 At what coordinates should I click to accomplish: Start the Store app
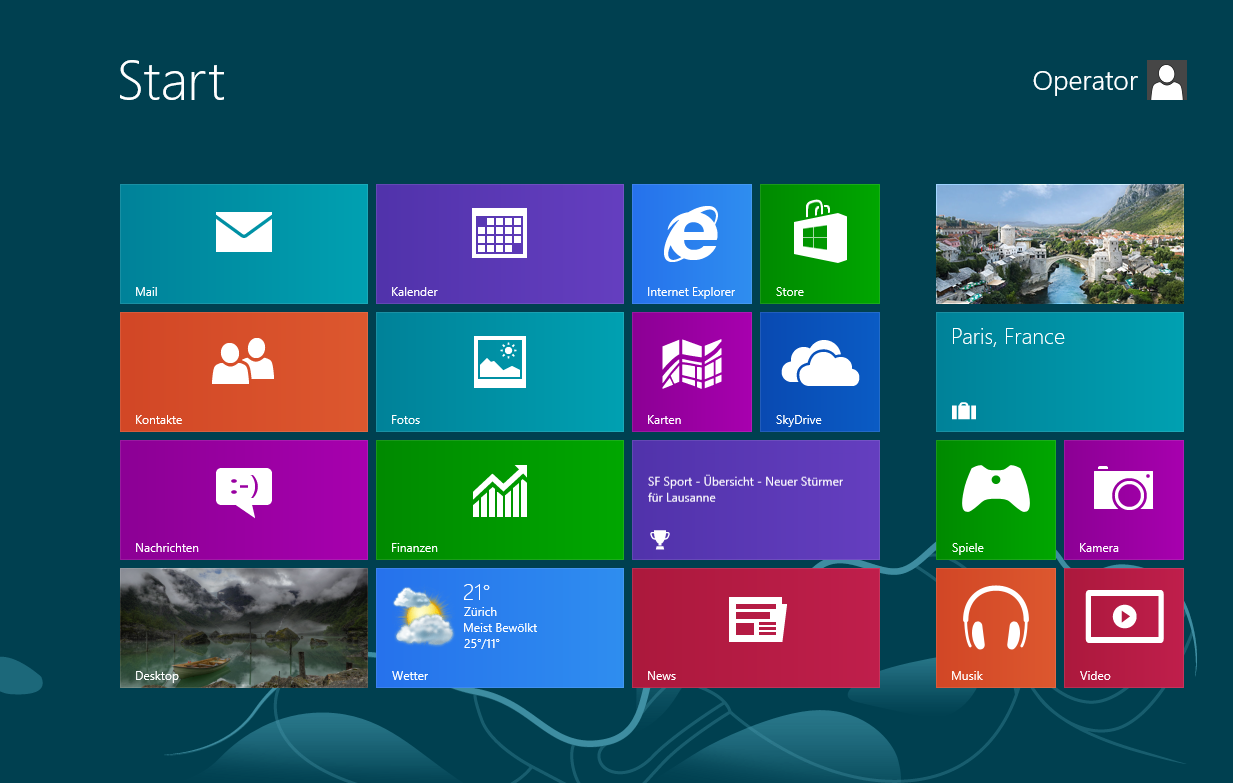pos(819,243)
